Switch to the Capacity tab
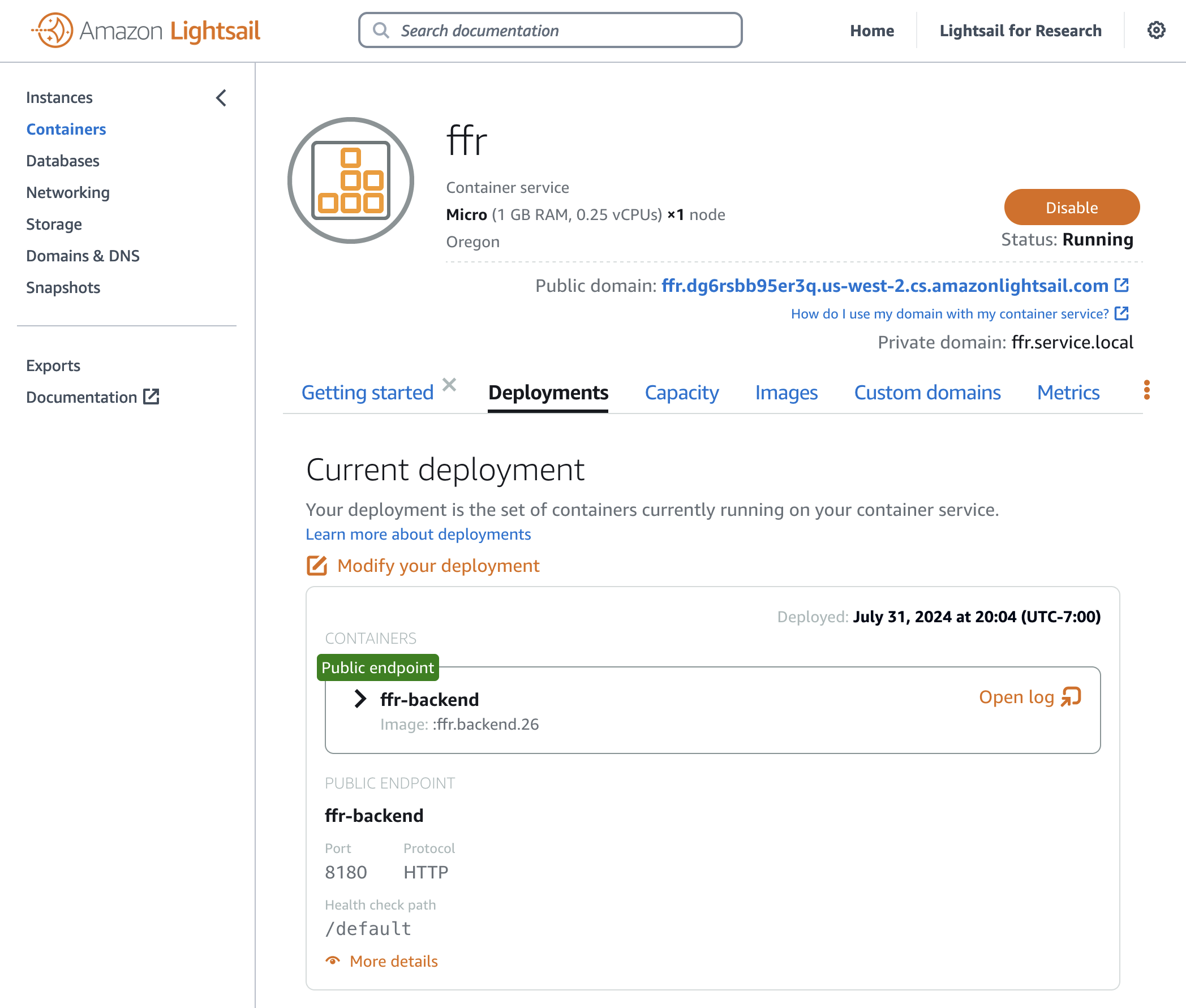 click(x=681, y=393)
